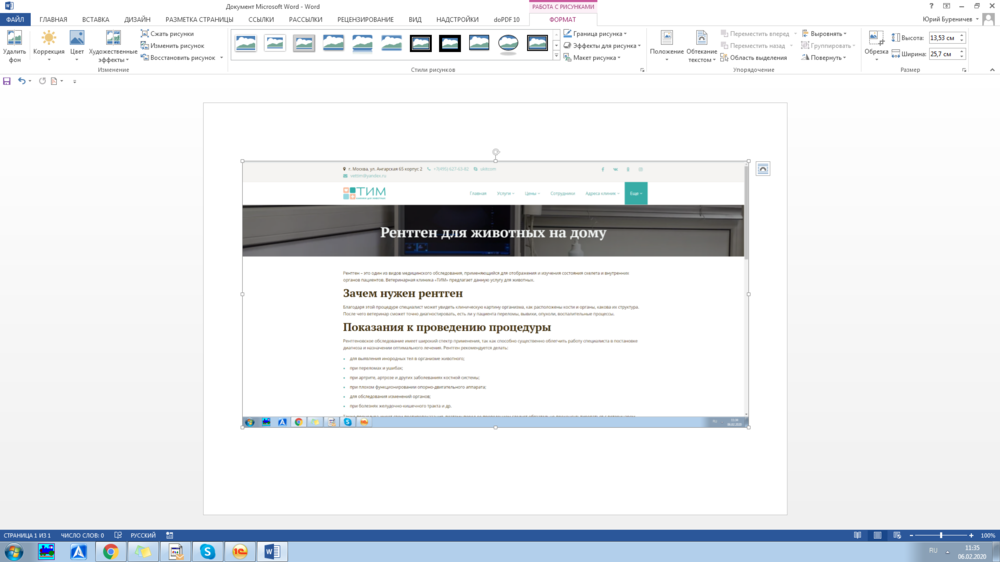Switch to the ДИЗАЙН tab
The height and width of the screenshot is (562, 1000).
(137, 20)
